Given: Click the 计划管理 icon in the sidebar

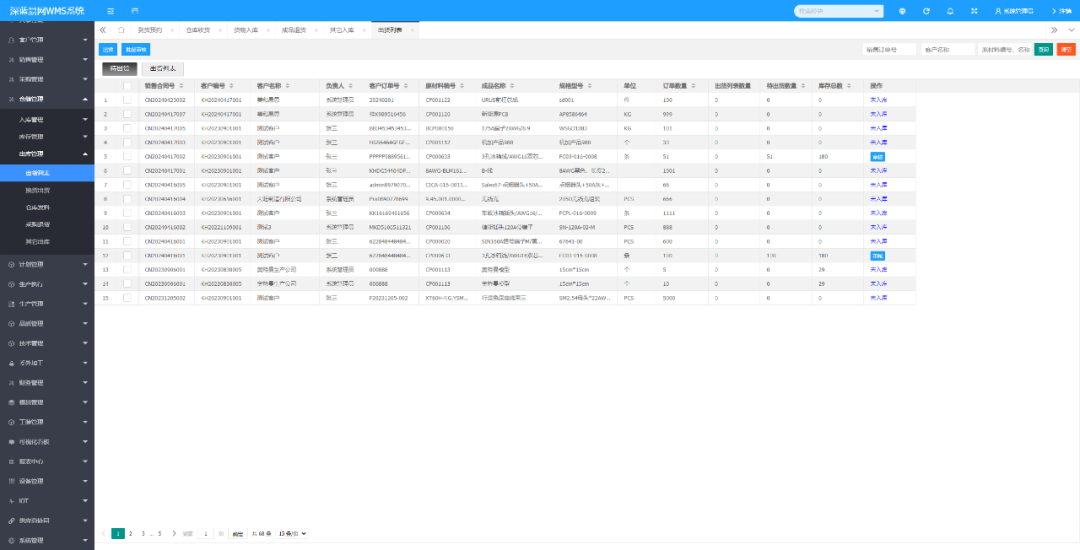Looking at the screenshot, I should tap(12, 264).
